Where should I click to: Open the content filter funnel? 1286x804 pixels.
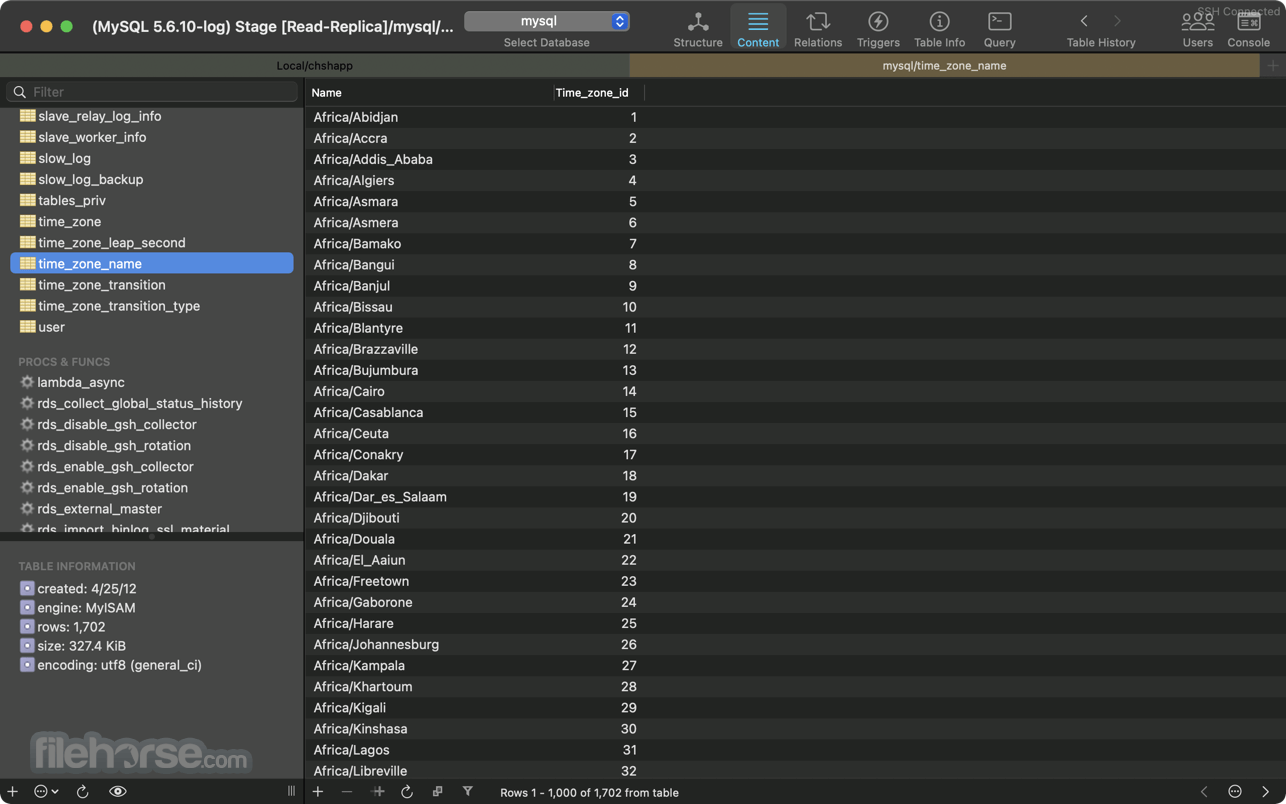pyautogui.click(x=467, y=792)
